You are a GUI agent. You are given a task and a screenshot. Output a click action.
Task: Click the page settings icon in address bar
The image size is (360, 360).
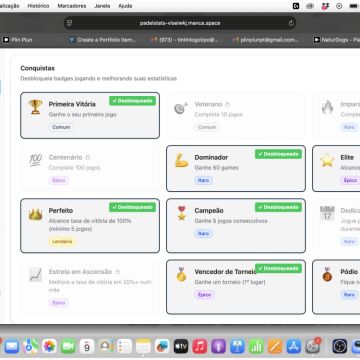point(69,23)
